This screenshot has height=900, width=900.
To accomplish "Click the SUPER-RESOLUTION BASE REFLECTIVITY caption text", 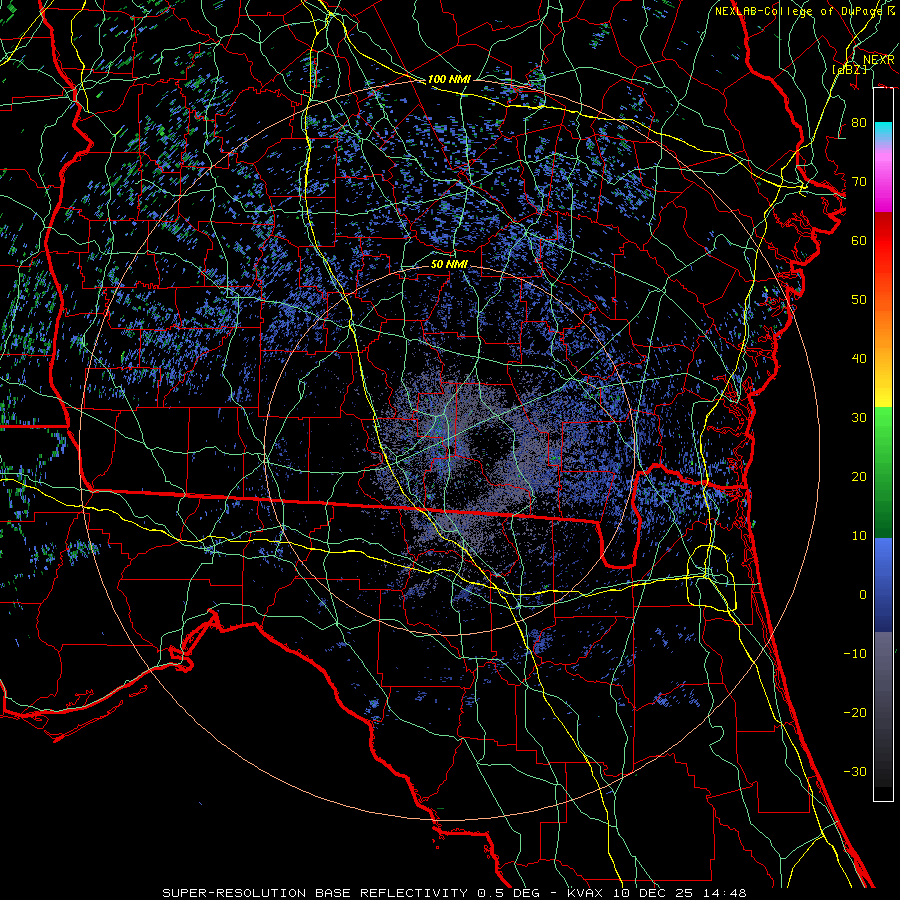I will [315, 893].
